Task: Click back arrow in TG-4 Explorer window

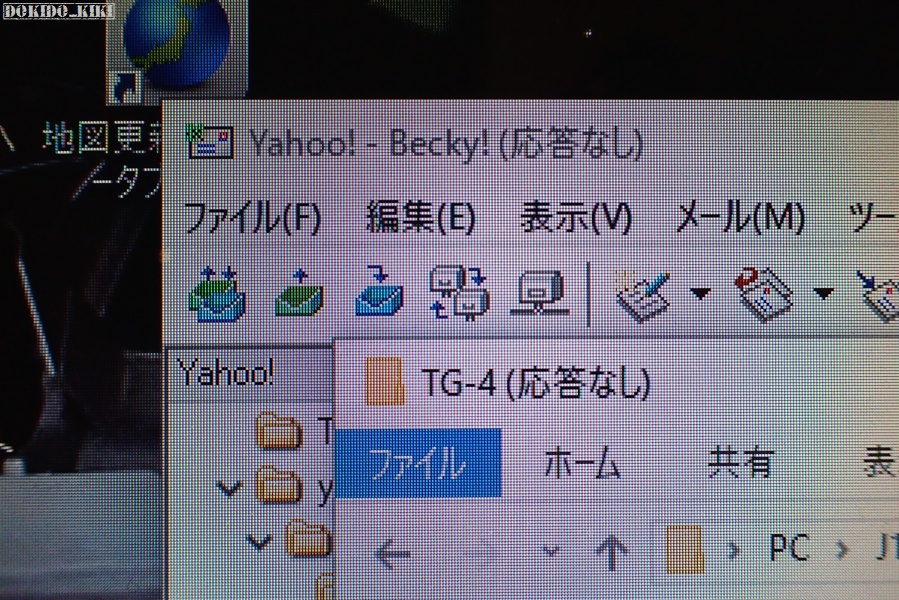Action: (393, 554)
